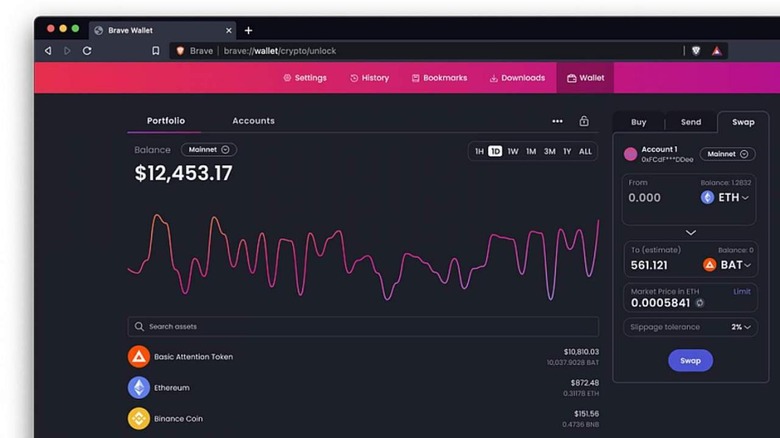This screenshot has height=438, width=780.
Task: Click the Basic Attention Token icon
Action: [x=139, y=356]
